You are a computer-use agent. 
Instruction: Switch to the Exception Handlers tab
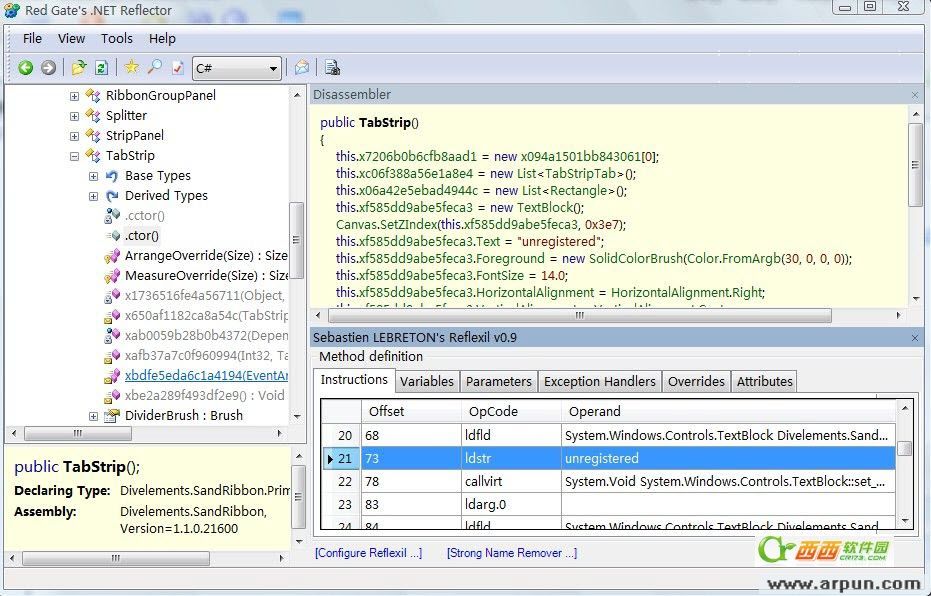[x=599, y=381]
